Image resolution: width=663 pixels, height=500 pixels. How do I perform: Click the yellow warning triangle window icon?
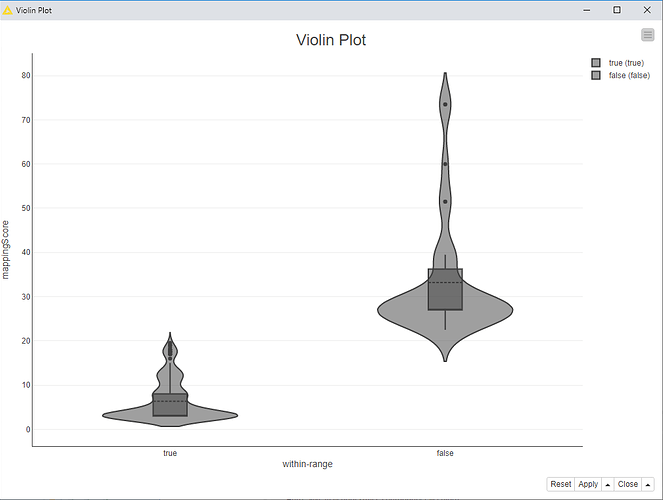coord(7,10)
